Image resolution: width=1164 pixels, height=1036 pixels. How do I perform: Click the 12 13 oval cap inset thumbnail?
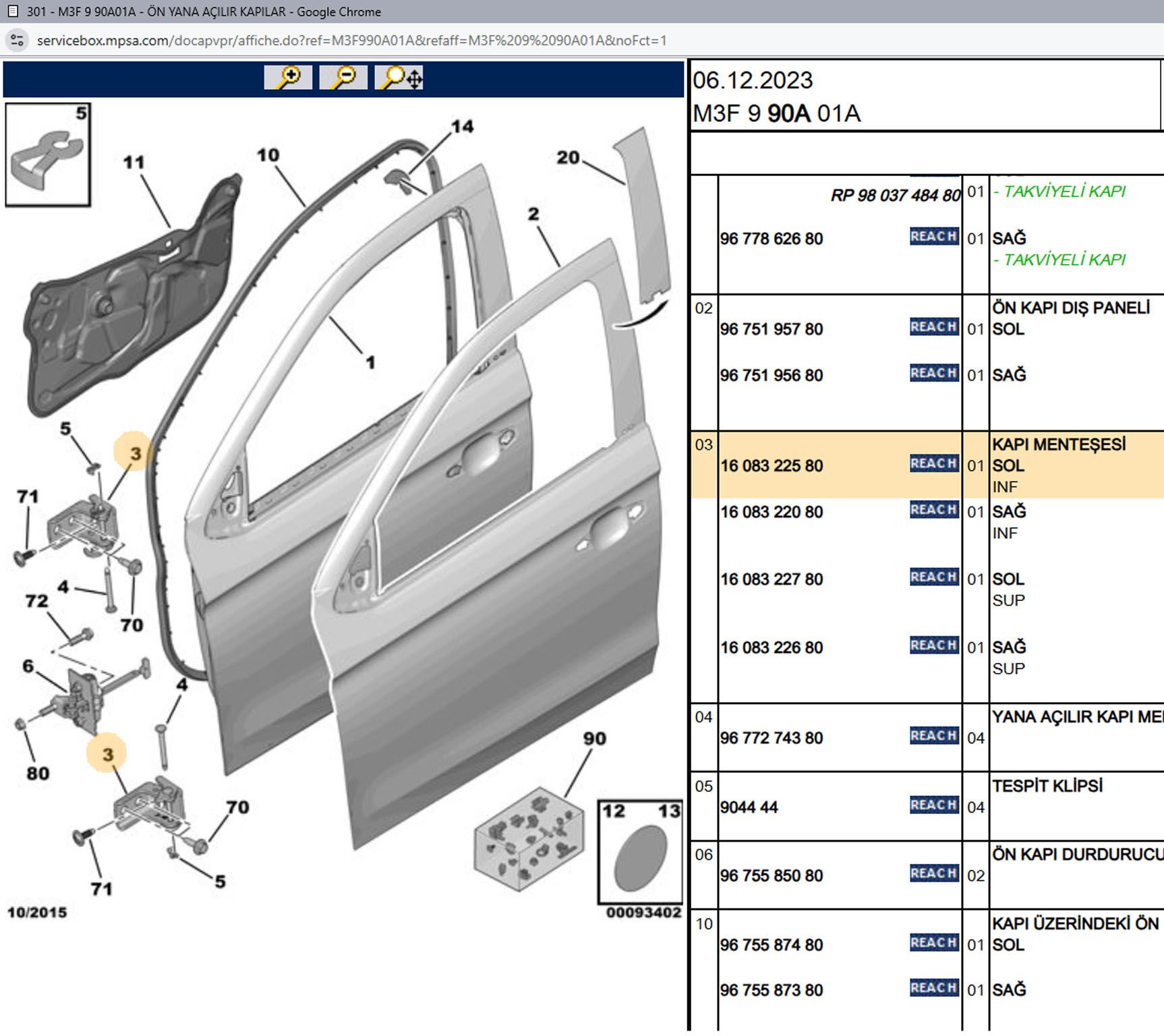click(x=640, y=852)
